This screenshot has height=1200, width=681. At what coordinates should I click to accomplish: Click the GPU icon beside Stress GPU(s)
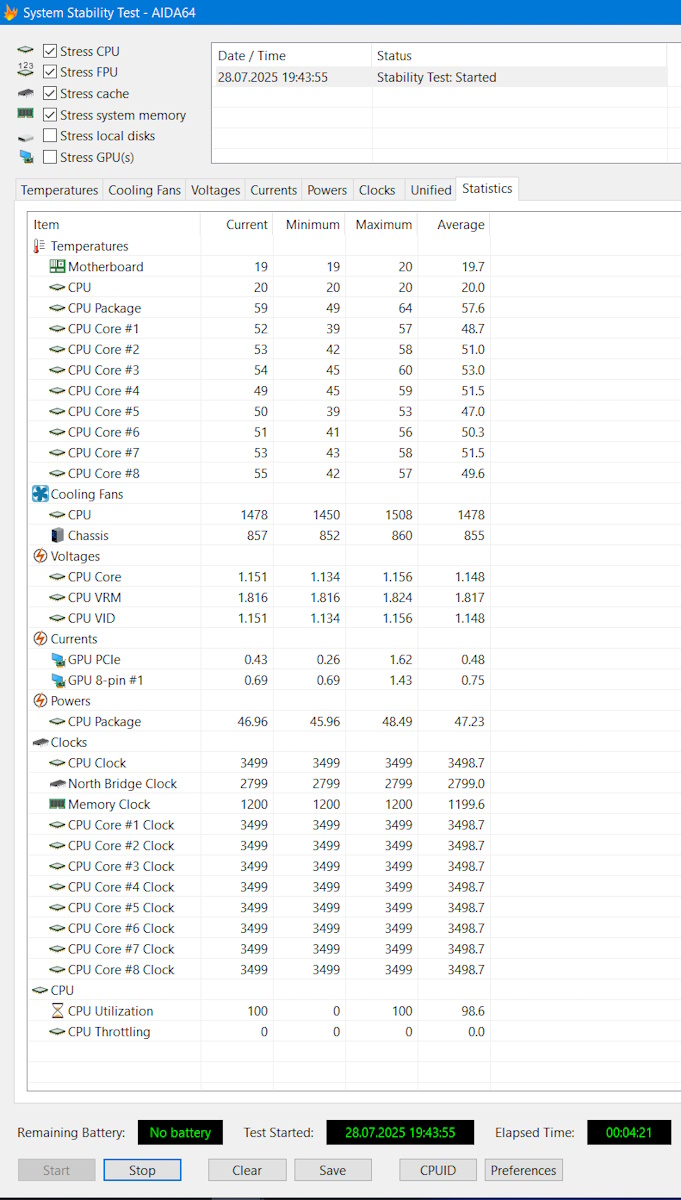(26, 157)
